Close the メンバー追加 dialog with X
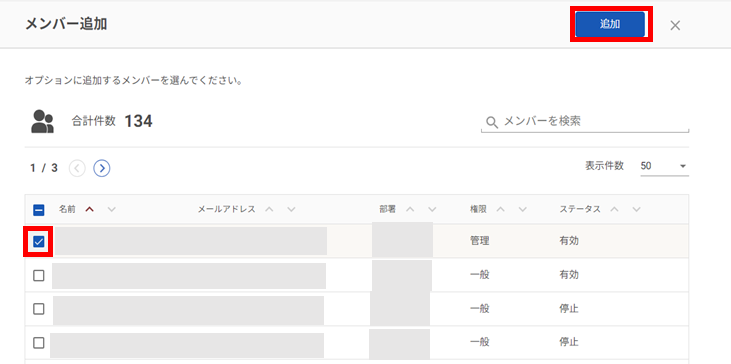Image resolution: width=731 pixels, height=364 pixels. [x=675, y=26]
